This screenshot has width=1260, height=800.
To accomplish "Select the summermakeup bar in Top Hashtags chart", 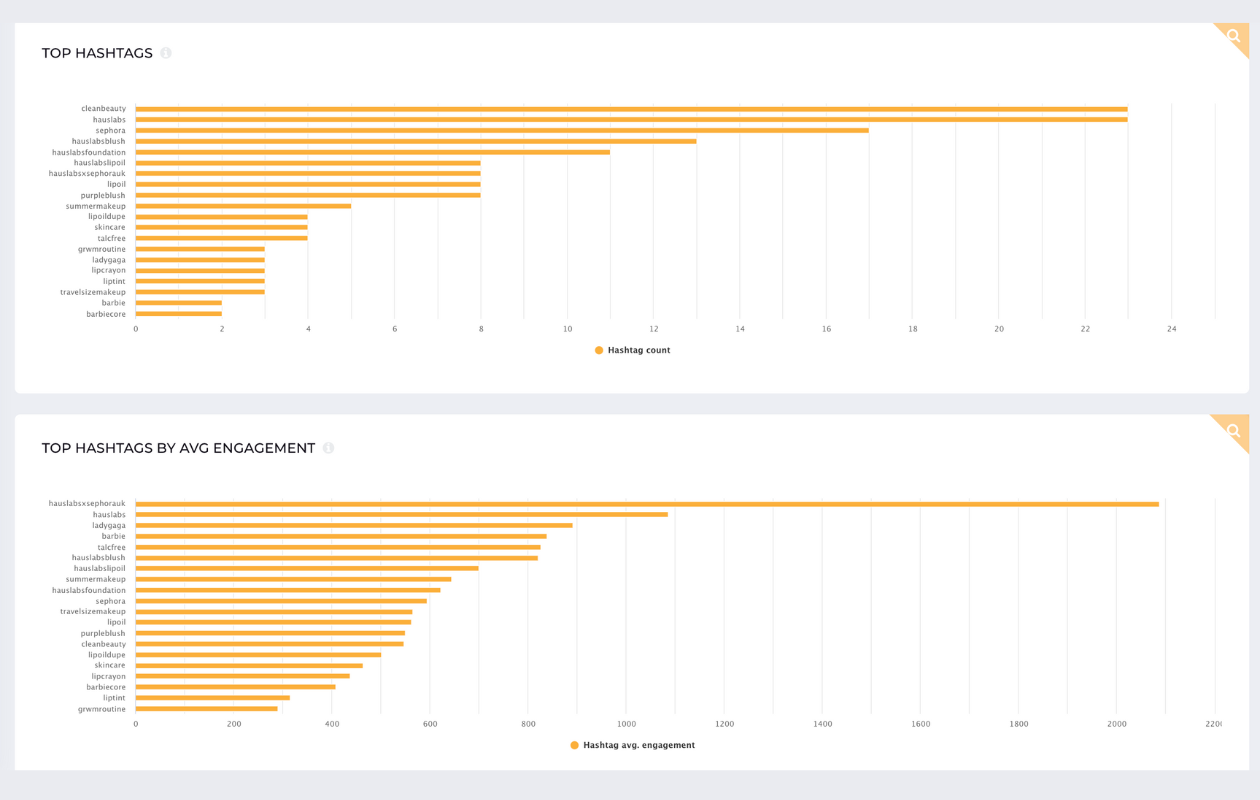I will pyautogui.click(x=243, y=206).
